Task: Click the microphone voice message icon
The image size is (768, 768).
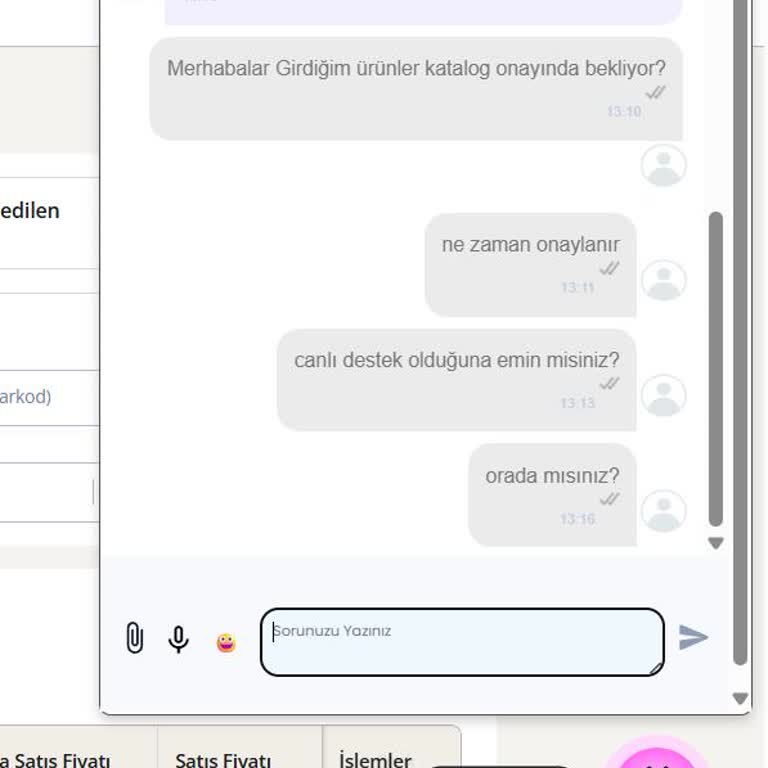Action: [179, 639]
